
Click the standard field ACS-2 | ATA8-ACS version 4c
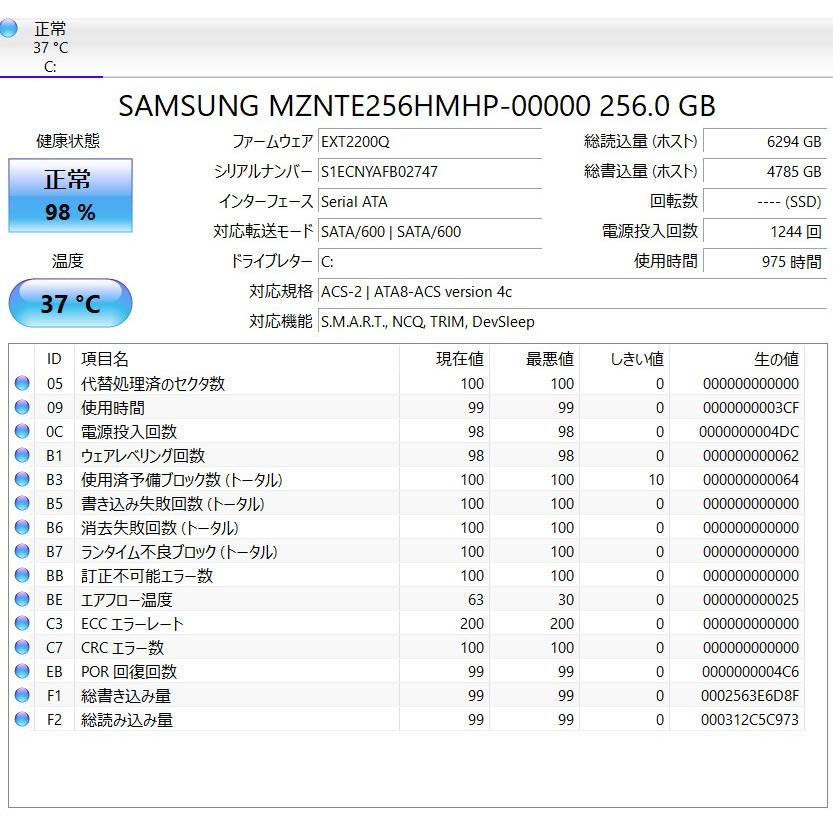coord(572,292)
